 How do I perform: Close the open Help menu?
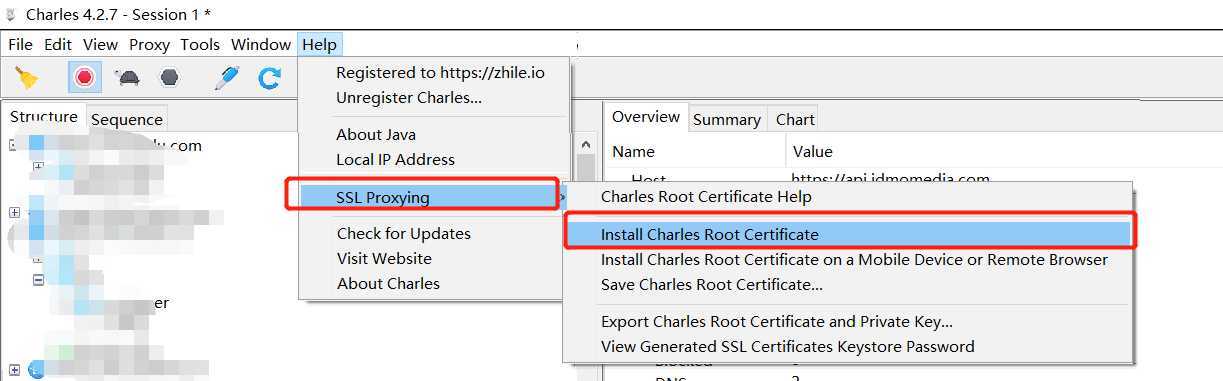click(x=320, y=44)
